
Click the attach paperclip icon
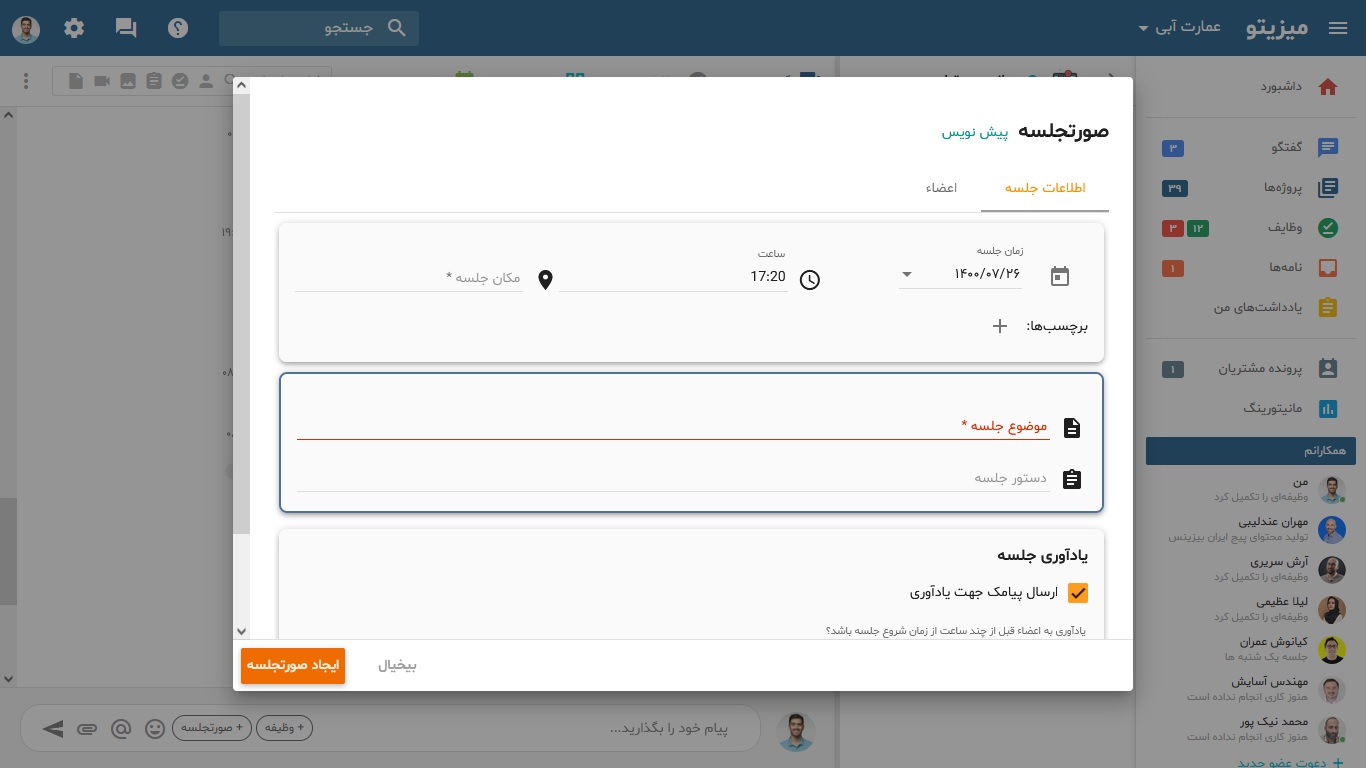tap(88, 729)
